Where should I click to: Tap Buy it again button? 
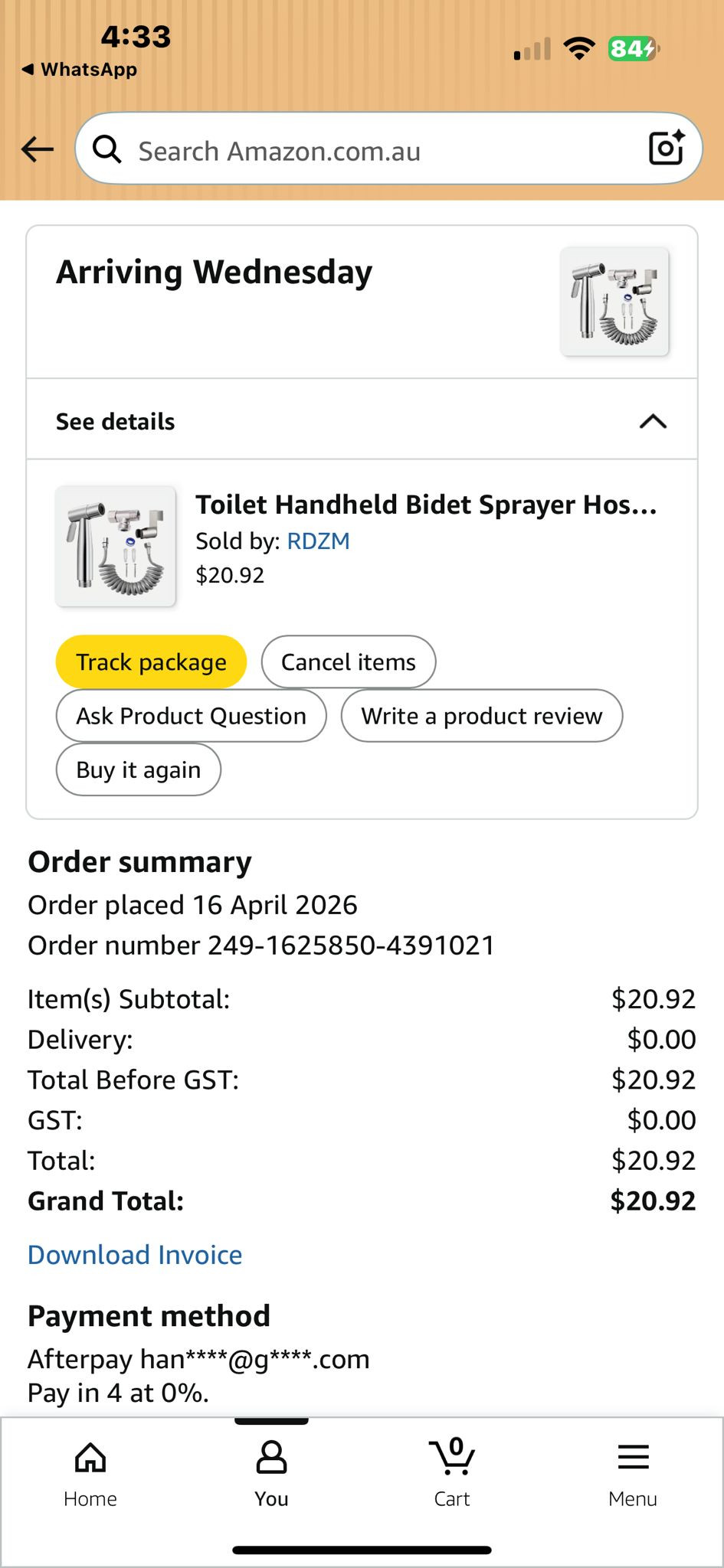(x=138, y=769)
